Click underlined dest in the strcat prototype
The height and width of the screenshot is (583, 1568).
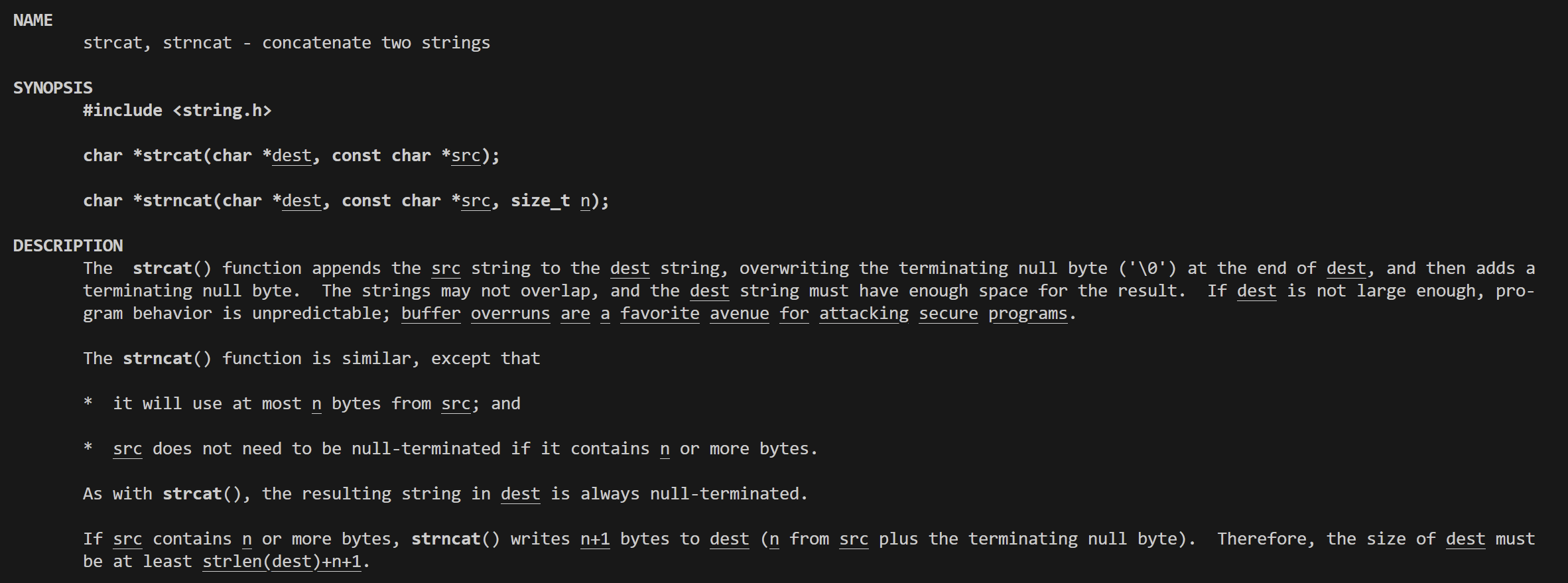coord(291,156)
